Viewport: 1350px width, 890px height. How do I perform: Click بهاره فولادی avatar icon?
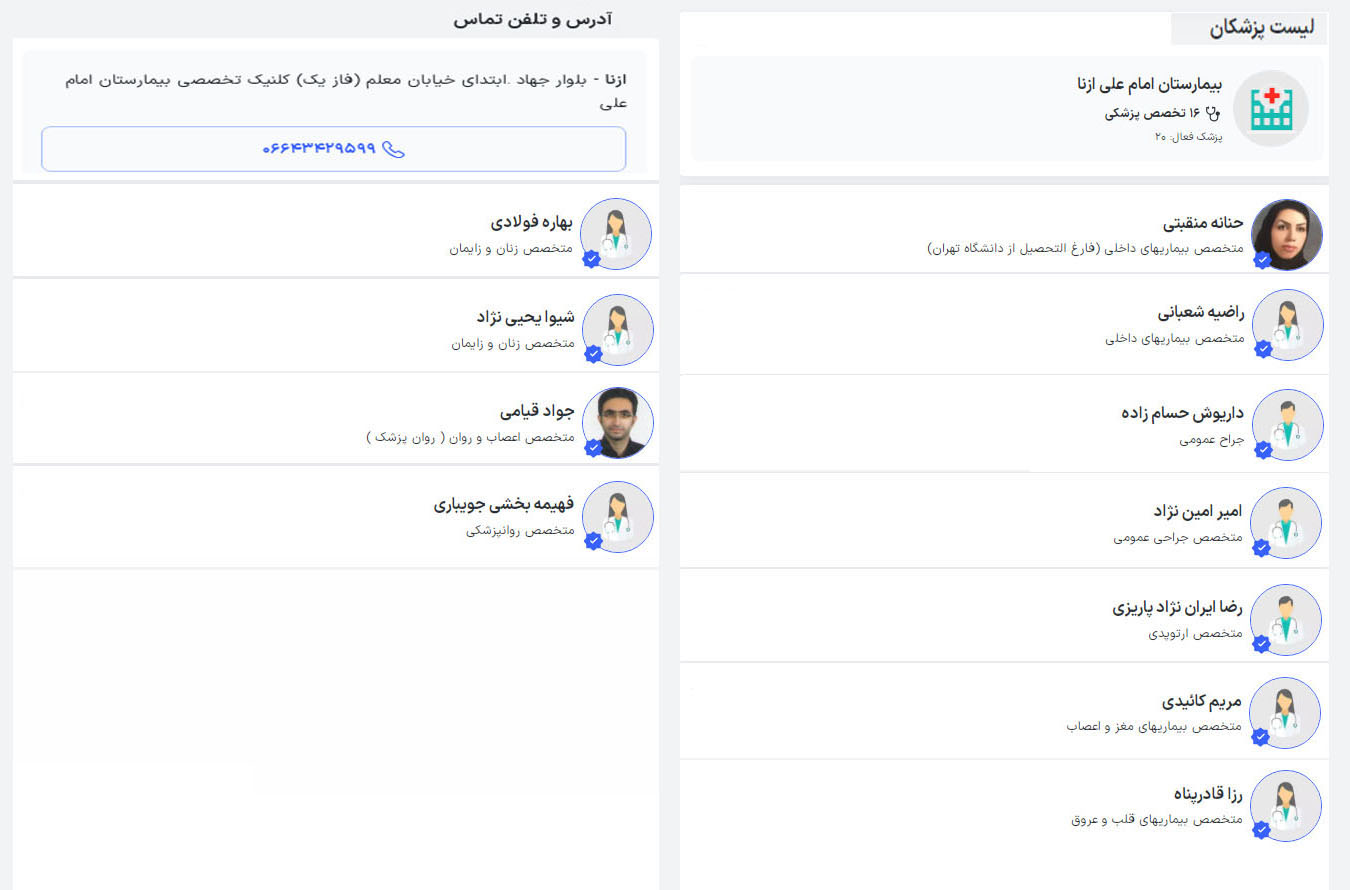tap(617, 234)
